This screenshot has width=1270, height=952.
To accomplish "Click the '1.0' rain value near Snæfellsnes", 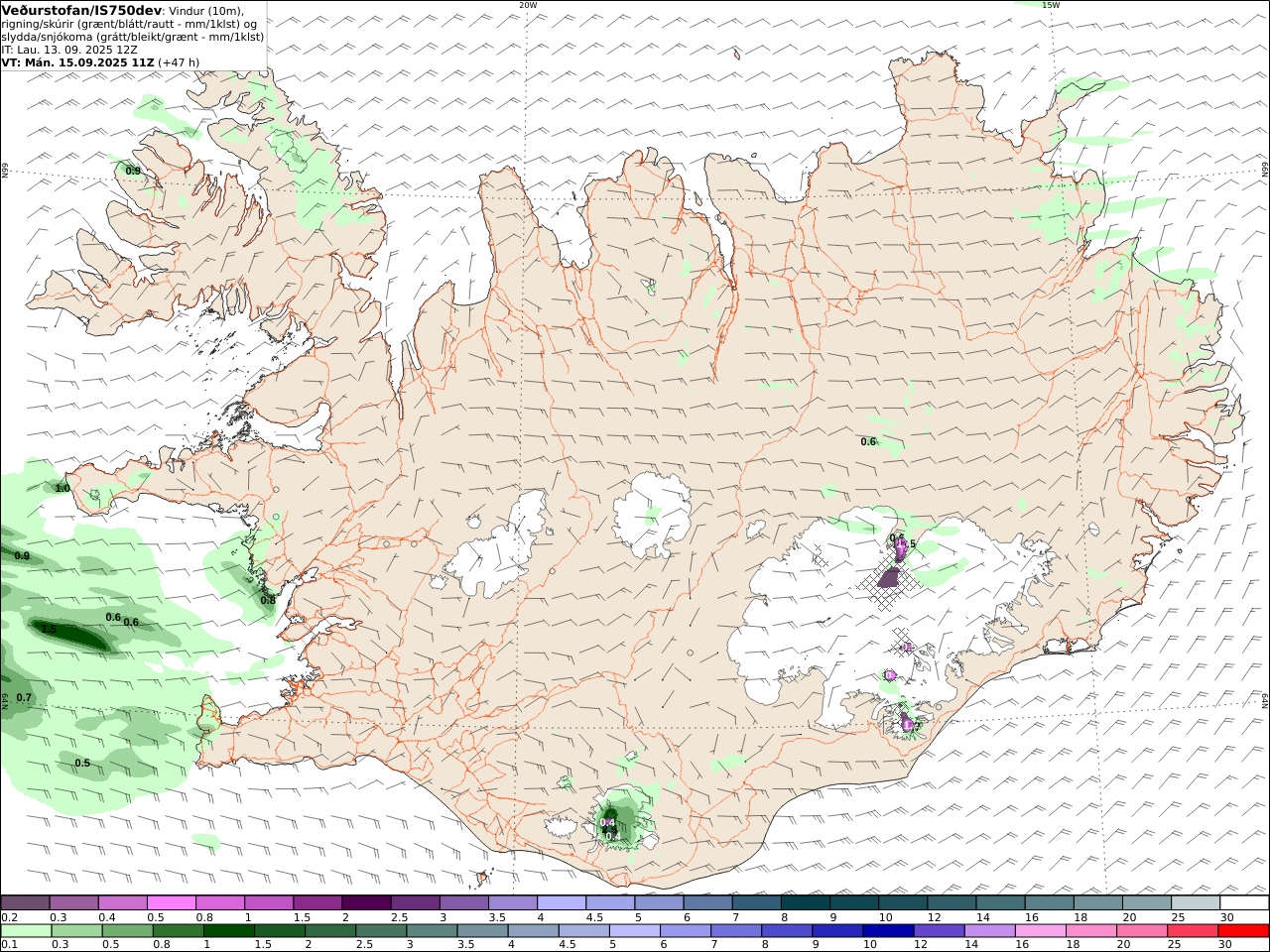I will tap(63, 489).
